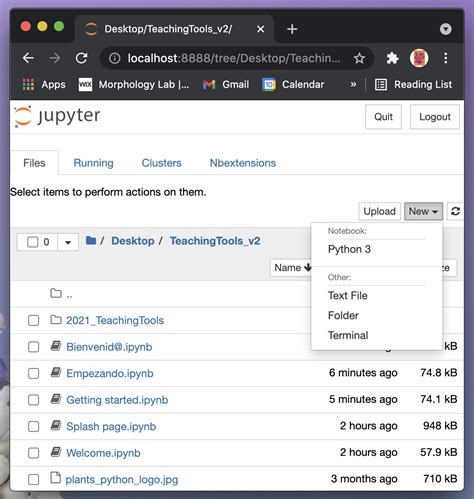
Task: Refresh notebook list with the circular arrows icon
Action: tap(455, 211)
